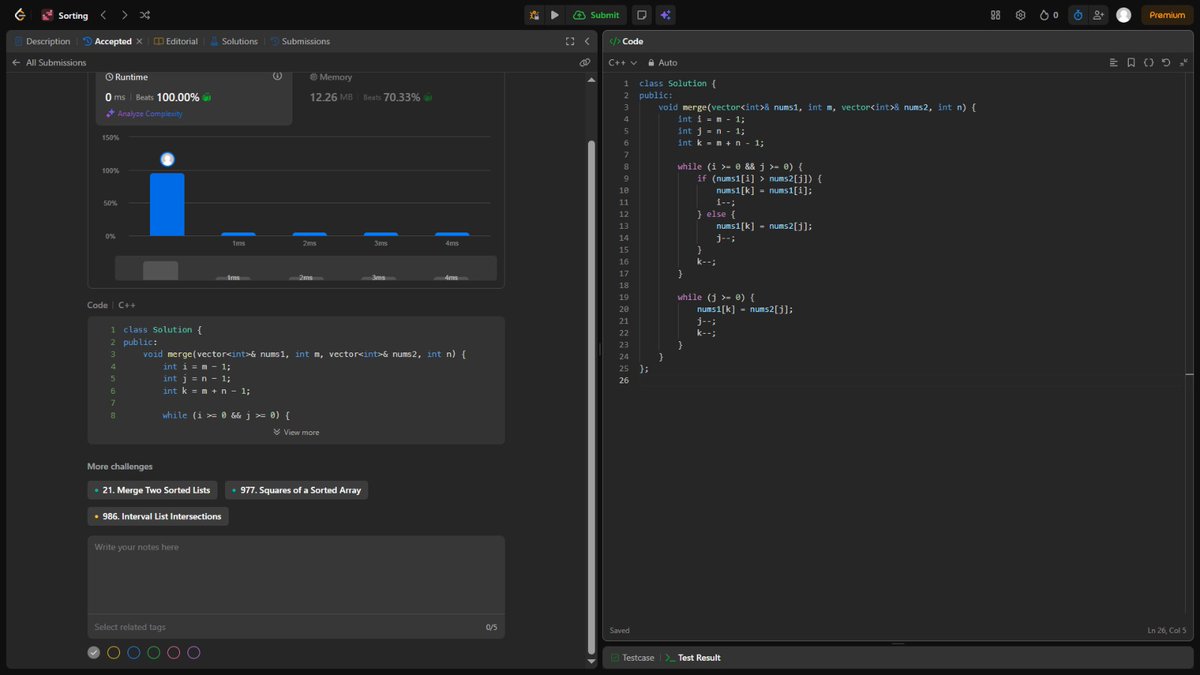Viewport: 1200px width, 675px height.
Task: Select the Code panel tab
Action: [x=626, y=41]
